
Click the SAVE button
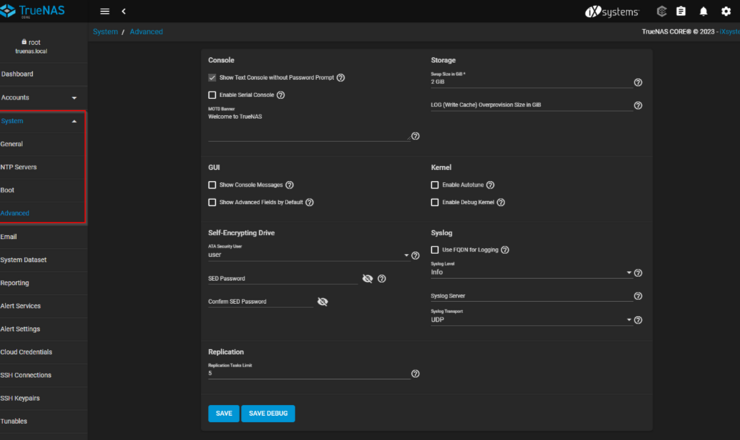(224, 414)
